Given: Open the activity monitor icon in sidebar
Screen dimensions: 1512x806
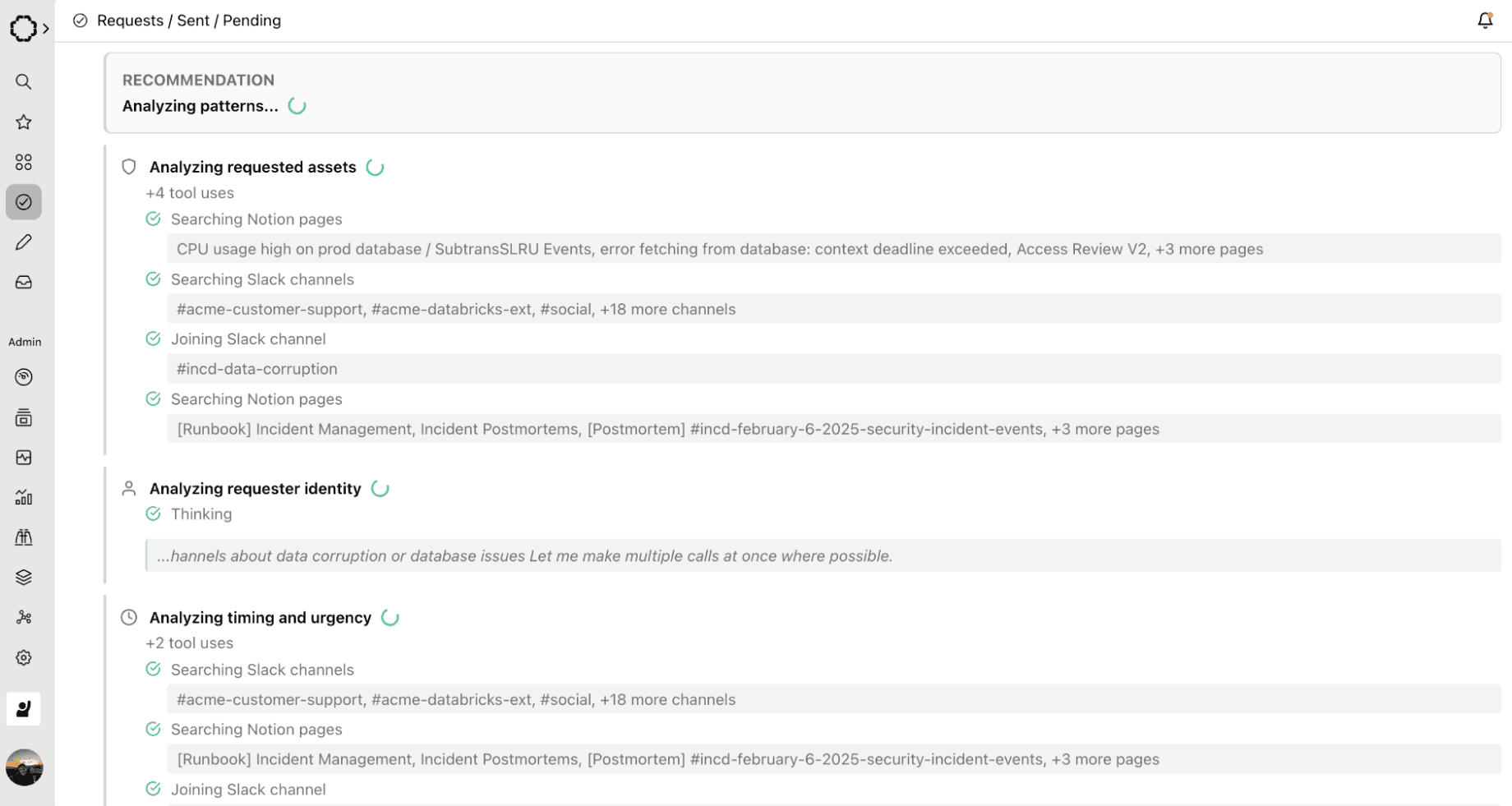Looking at the screenshot, I should pyautogui.click(x=24, y=458).
